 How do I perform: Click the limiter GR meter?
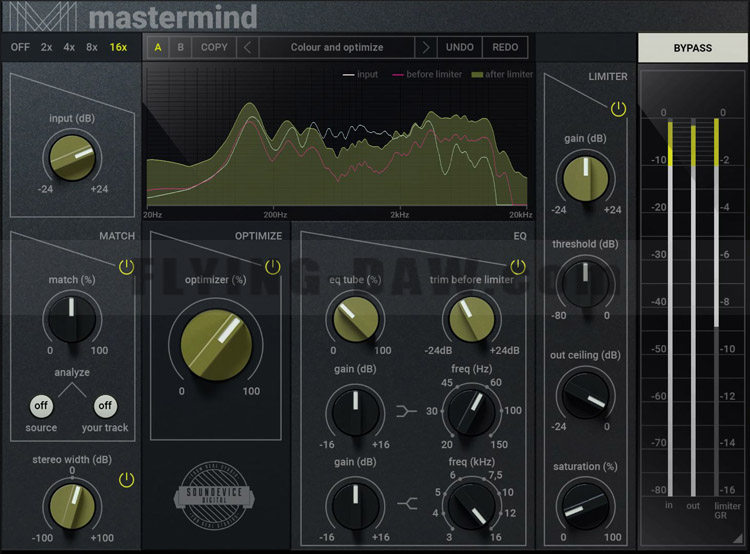point(716,309)
